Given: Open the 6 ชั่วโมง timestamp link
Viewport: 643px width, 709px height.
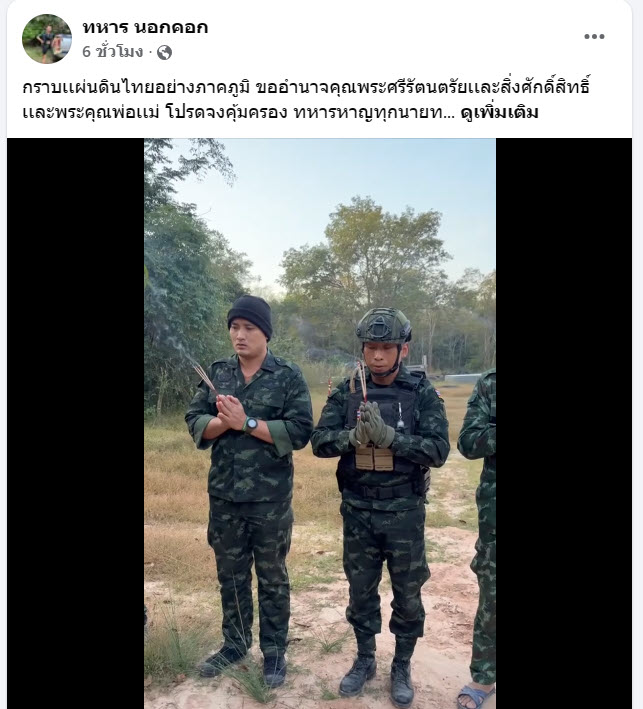Looking at the screenshot, I should 113,52.
